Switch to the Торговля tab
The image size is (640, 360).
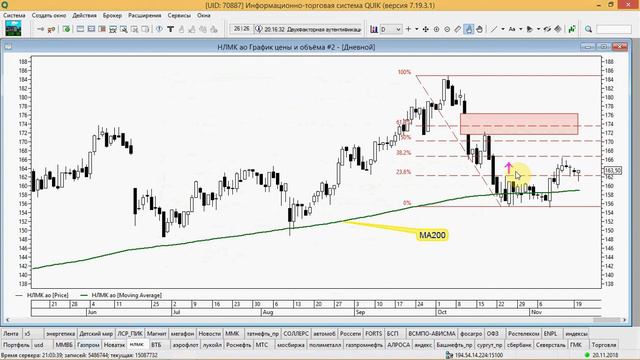[603, 345]
